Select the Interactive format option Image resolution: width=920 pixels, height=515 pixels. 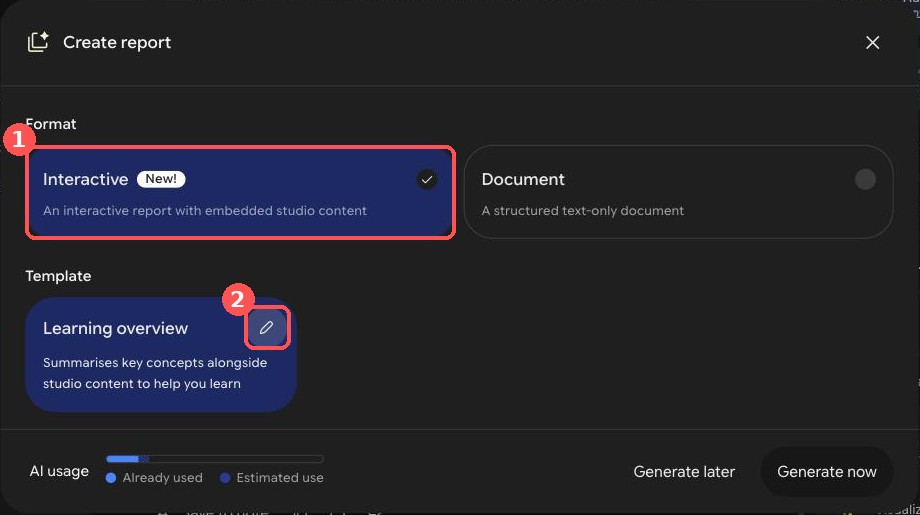pos(240,192)
